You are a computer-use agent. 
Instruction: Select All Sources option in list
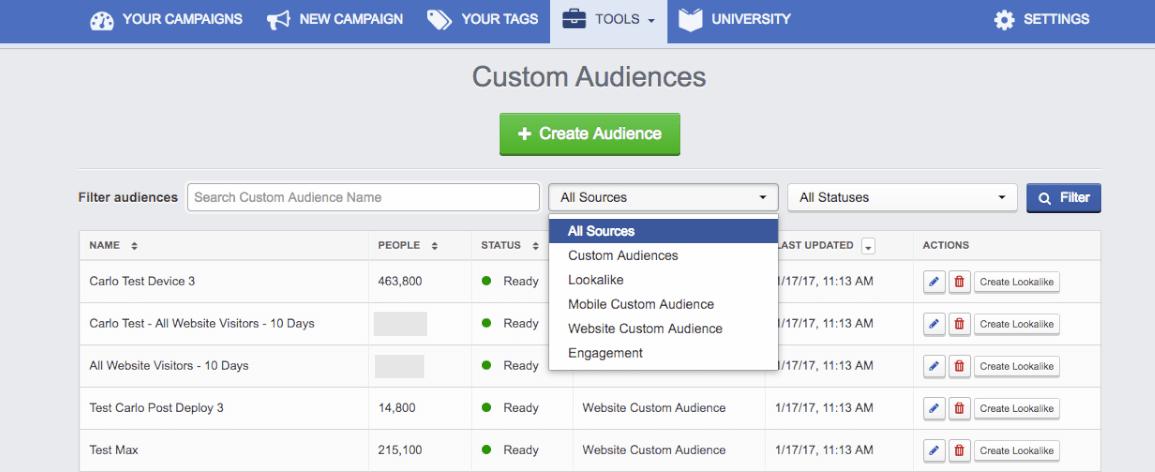(663, 230)
